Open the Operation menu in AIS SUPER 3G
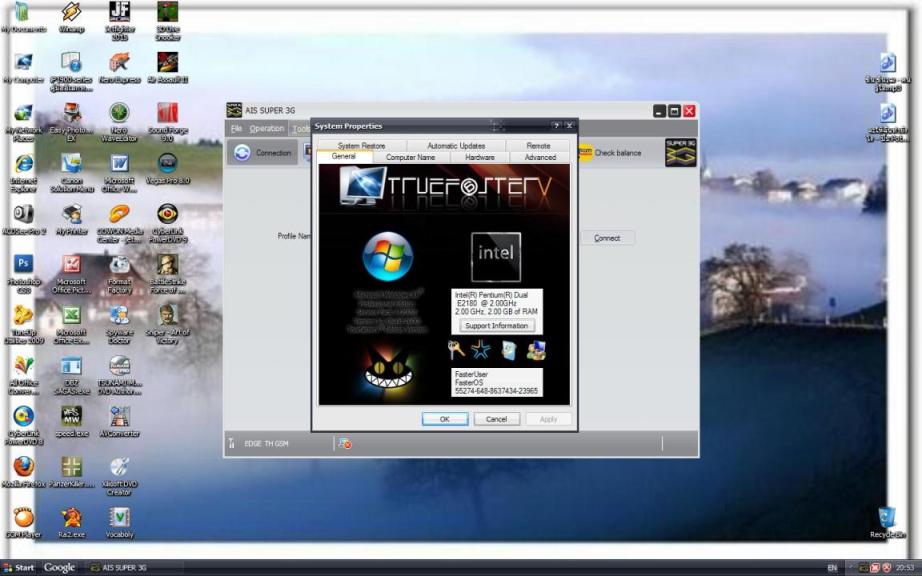Viewport: 922px width, 576px height. [266, 129]
